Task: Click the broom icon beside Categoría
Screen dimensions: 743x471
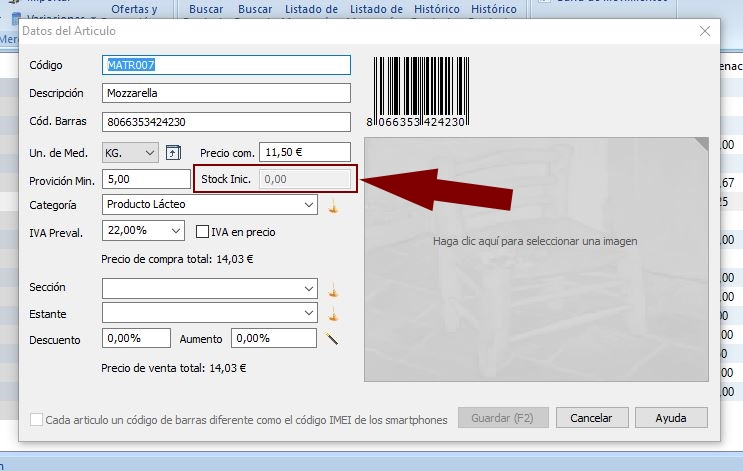Action: tap(334, 207)
